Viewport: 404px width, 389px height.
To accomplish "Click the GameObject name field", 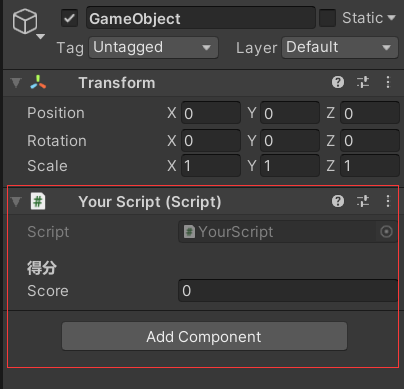I will pos(201,18).
